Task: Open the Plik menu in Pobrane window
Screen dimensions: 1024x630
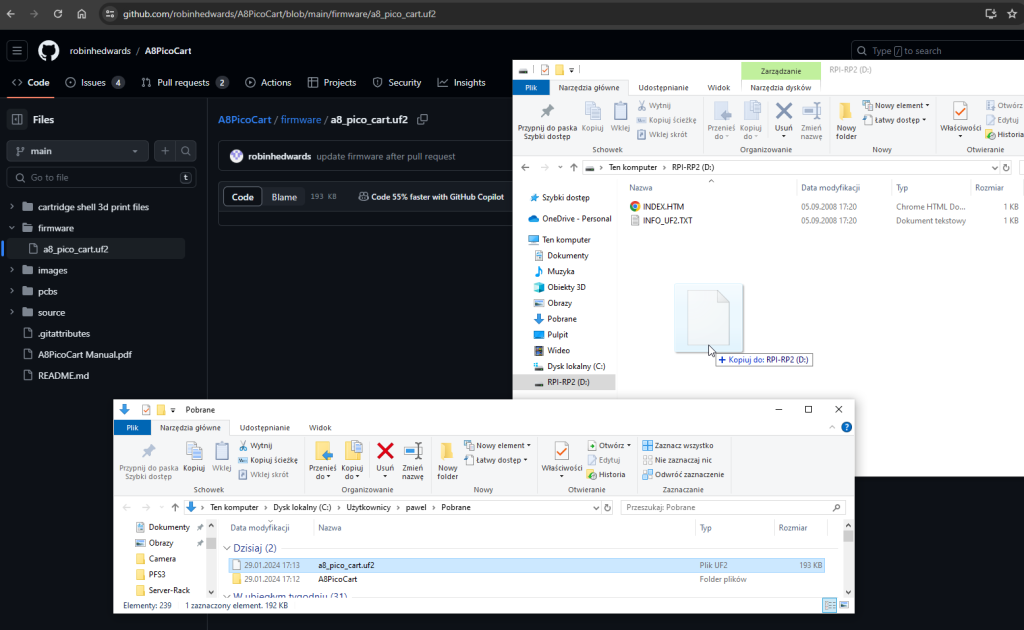Action: coord(133,428)
